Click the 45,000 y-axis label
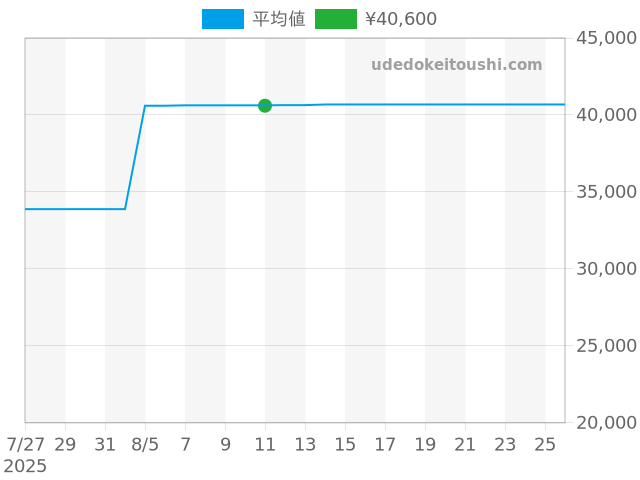The image size is (640, 480). coord(605,38)
